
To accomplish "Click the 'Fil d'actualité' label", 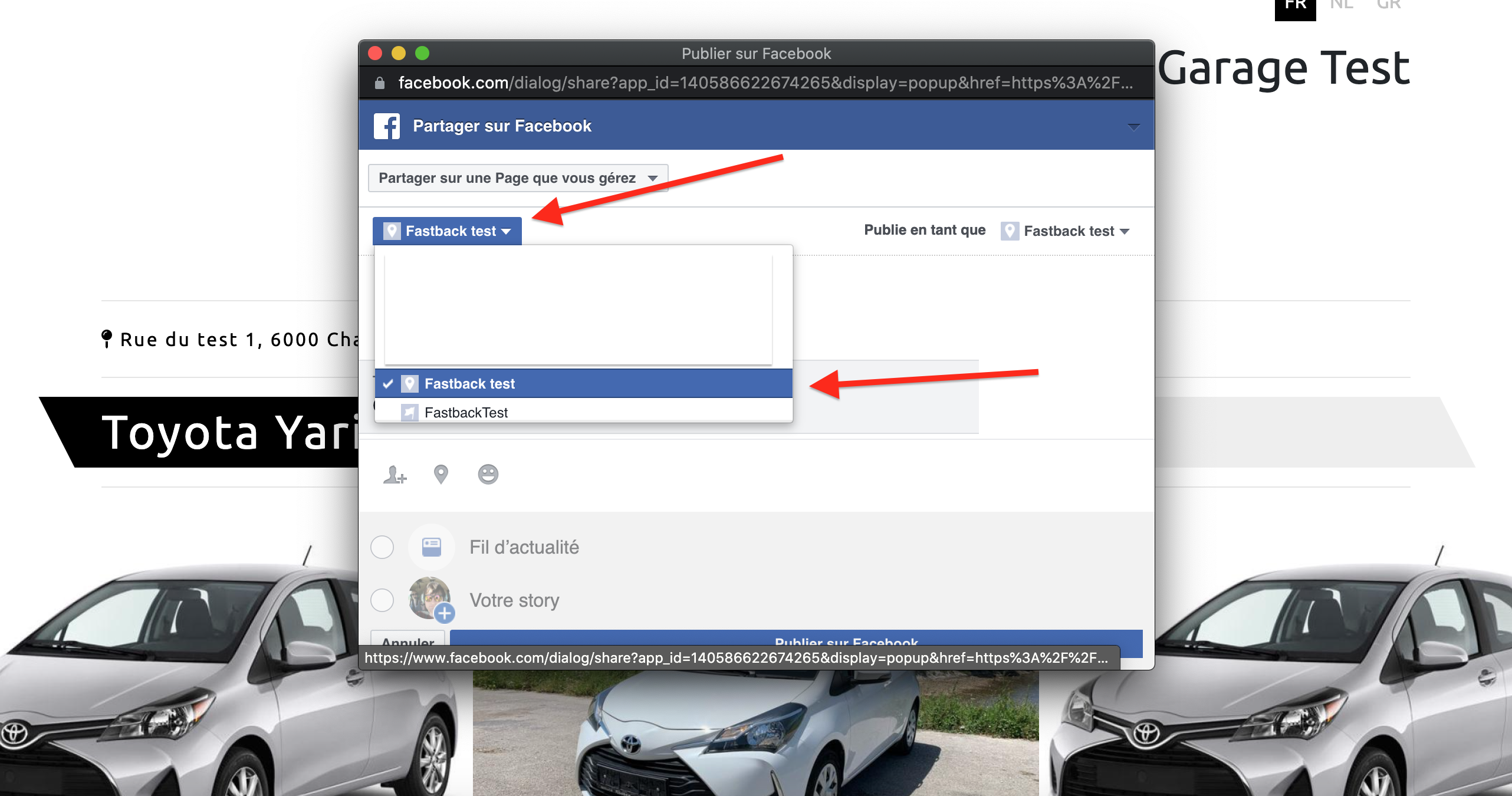I will click(524, 547).
